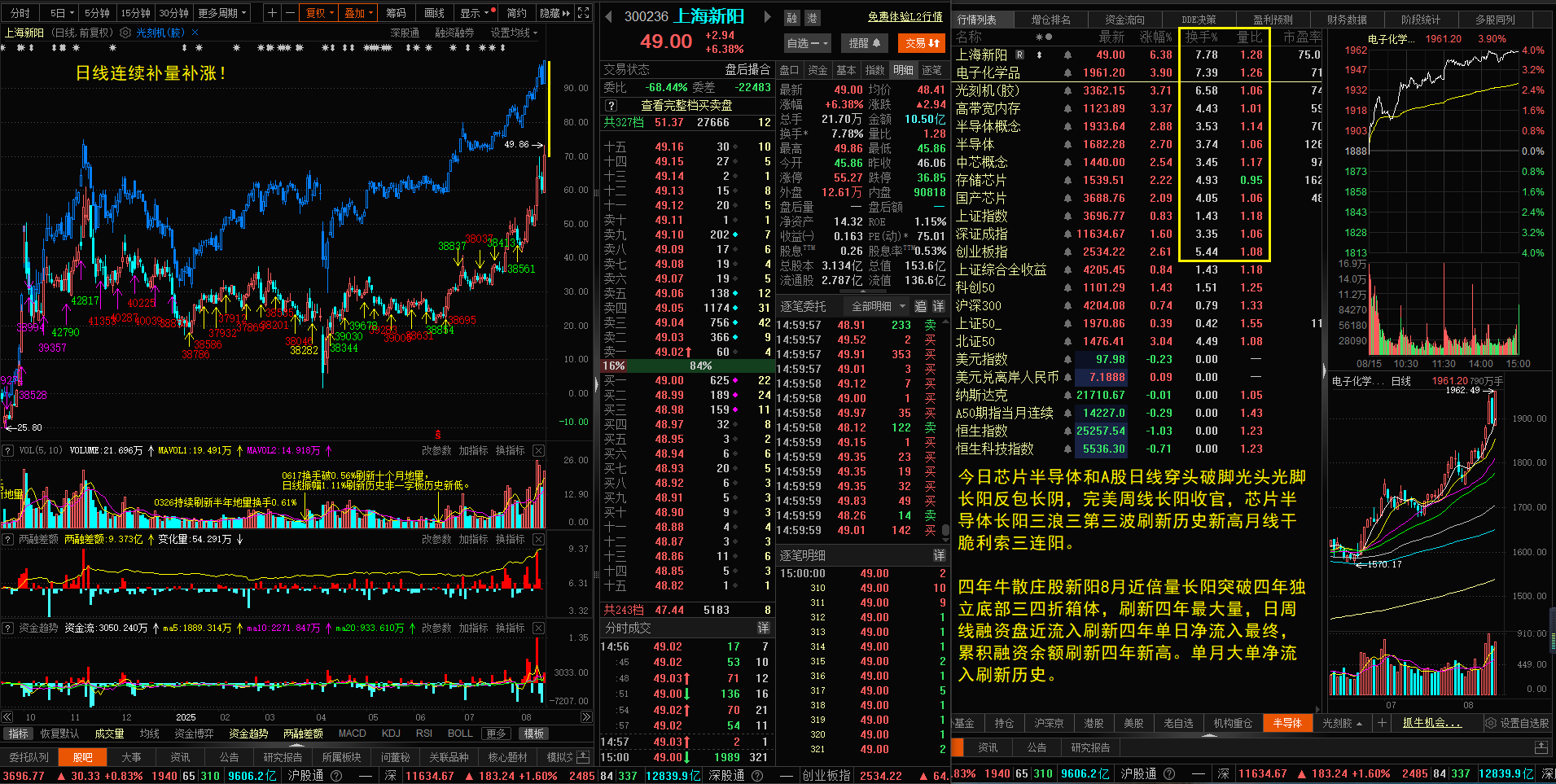Click the fullscreen expand icon in chart toolbar
The image size is (1556, 784).
(583, 13)
